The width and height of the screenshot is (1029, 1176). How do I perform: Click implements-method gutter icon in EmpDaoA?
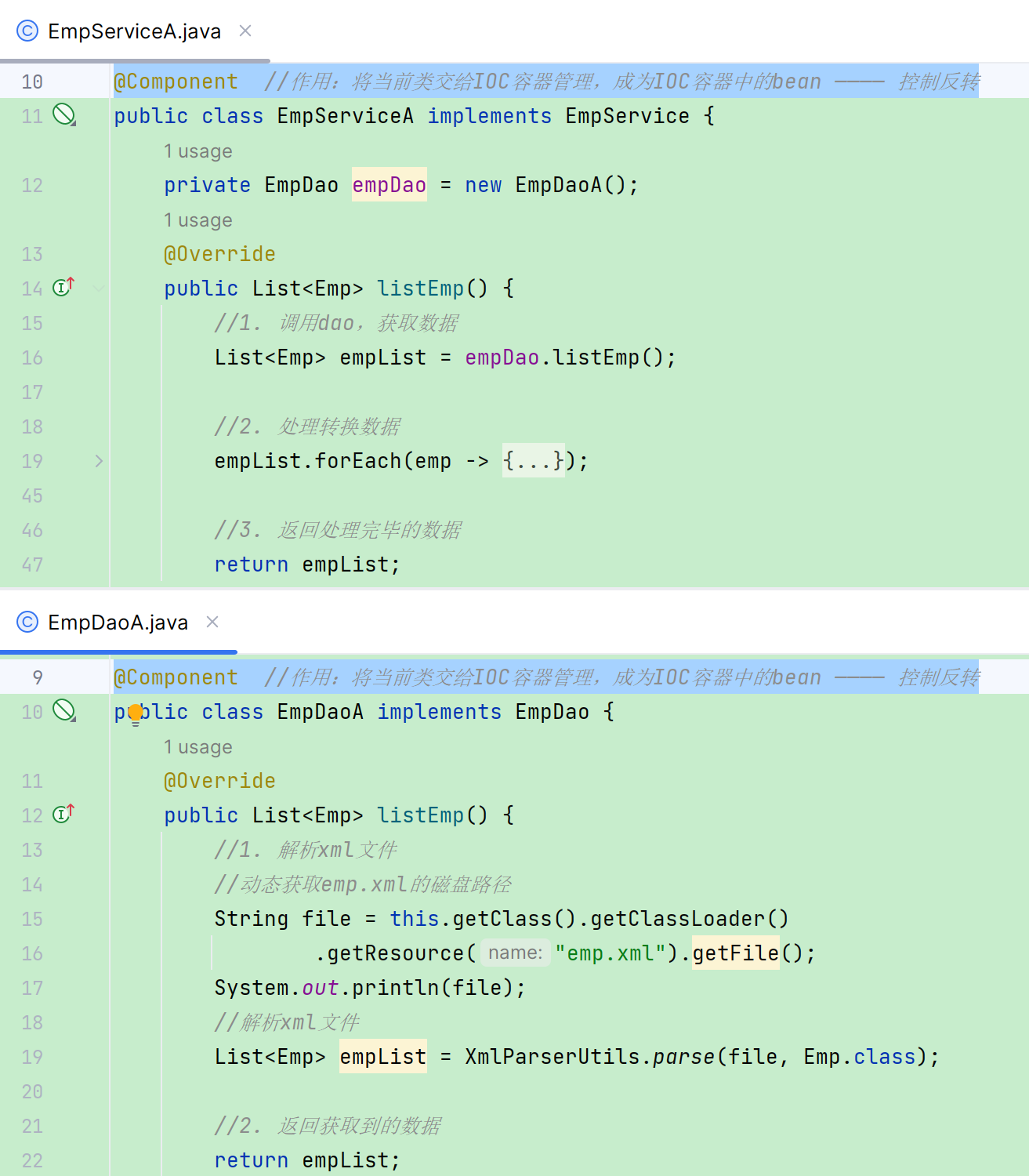(x=63, y=814)
